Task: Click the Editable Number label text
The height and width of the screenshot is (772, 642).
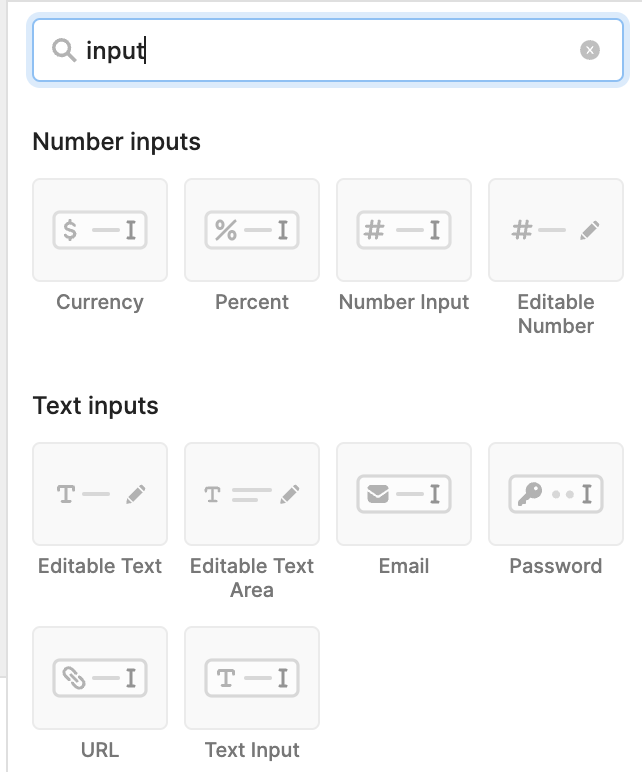Action: point(556,314)
